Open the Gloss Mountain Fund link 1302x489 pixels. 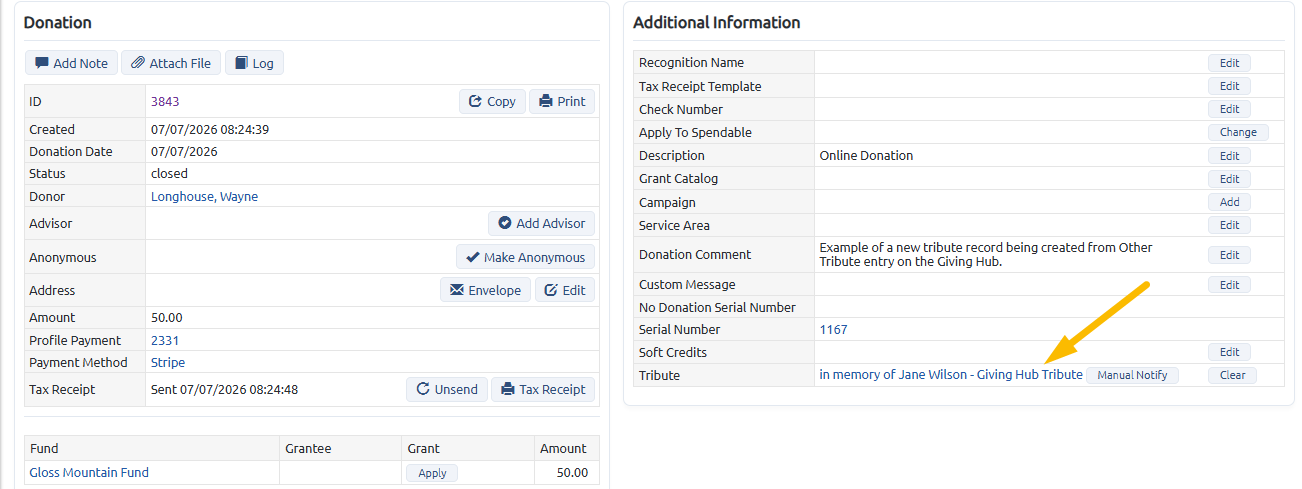click(x=89, y=473)
